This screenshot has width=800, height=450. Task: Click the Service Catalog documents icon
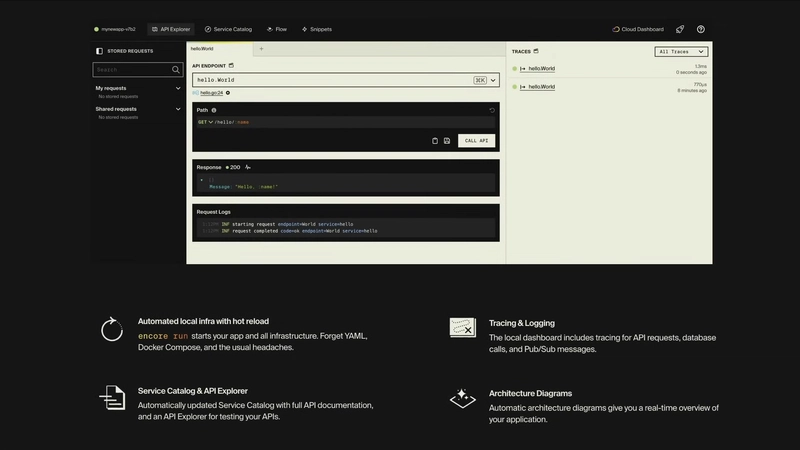(x=112, y=397)
